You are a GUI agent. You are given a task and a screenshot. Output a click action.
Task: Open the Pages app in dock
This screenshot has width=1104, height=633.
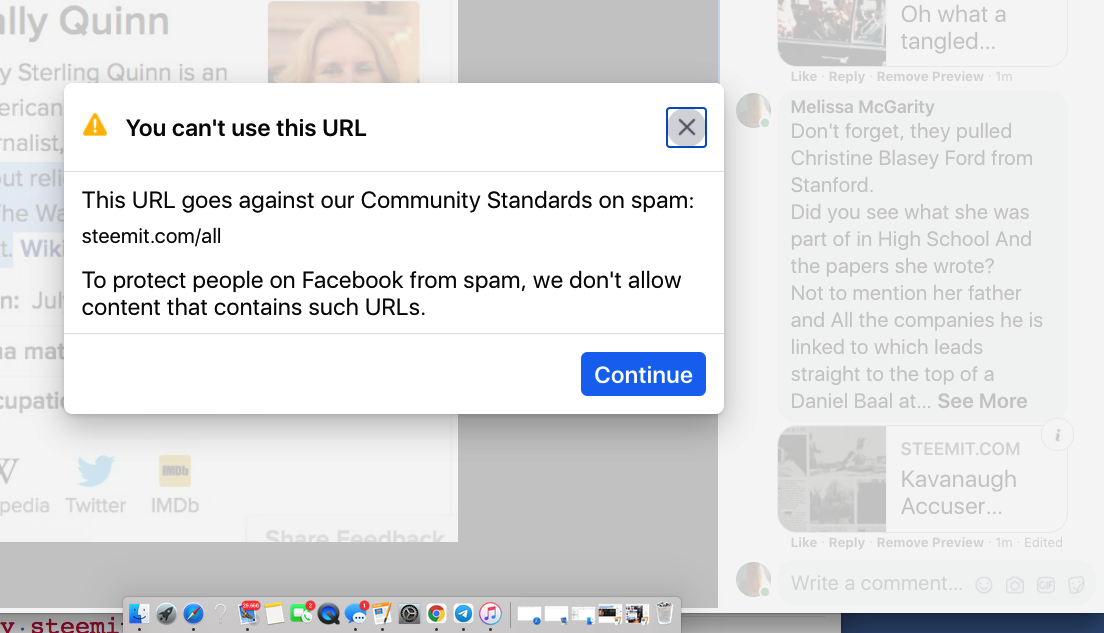(382, 613)
